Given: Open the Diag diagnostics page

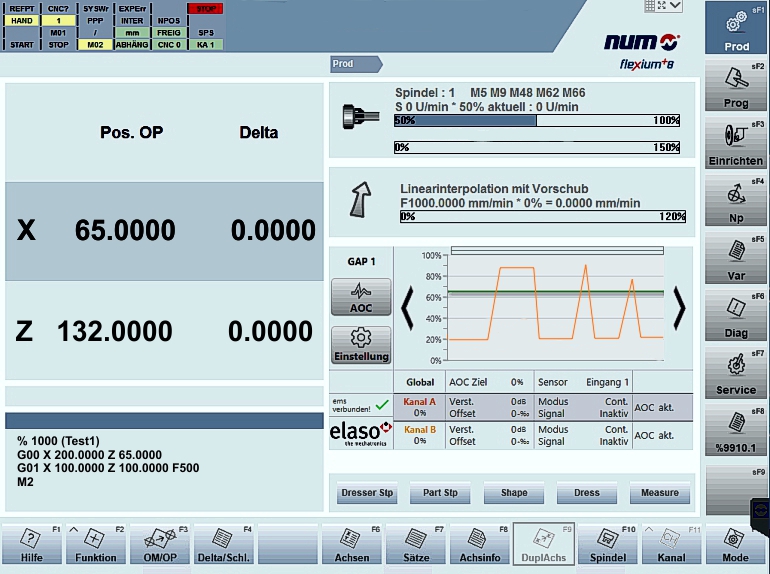Looking at the screenshot, I should 736,317.
